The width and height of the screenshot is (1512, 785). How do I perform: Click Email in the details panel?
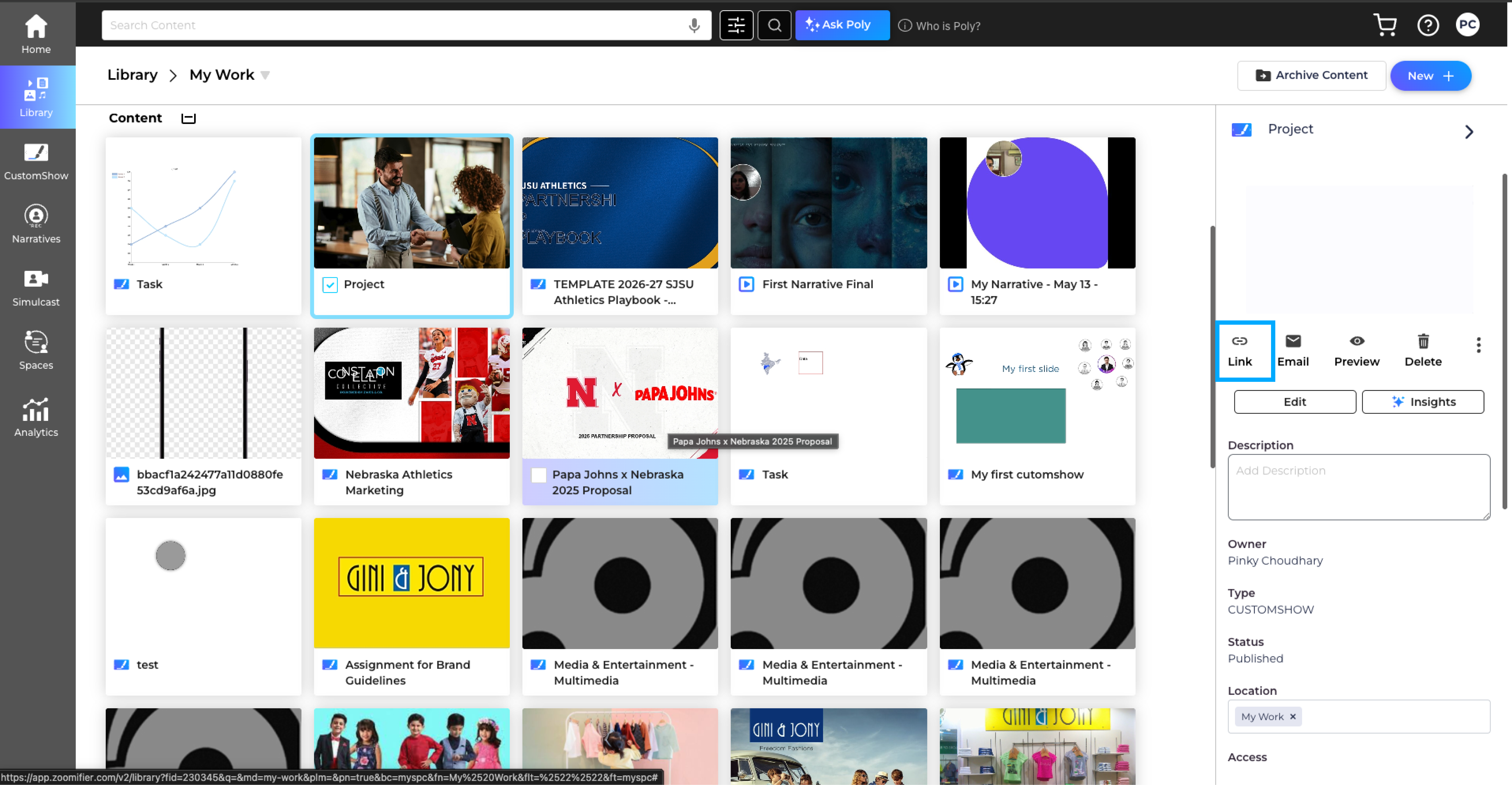[x=1293, y=351]
